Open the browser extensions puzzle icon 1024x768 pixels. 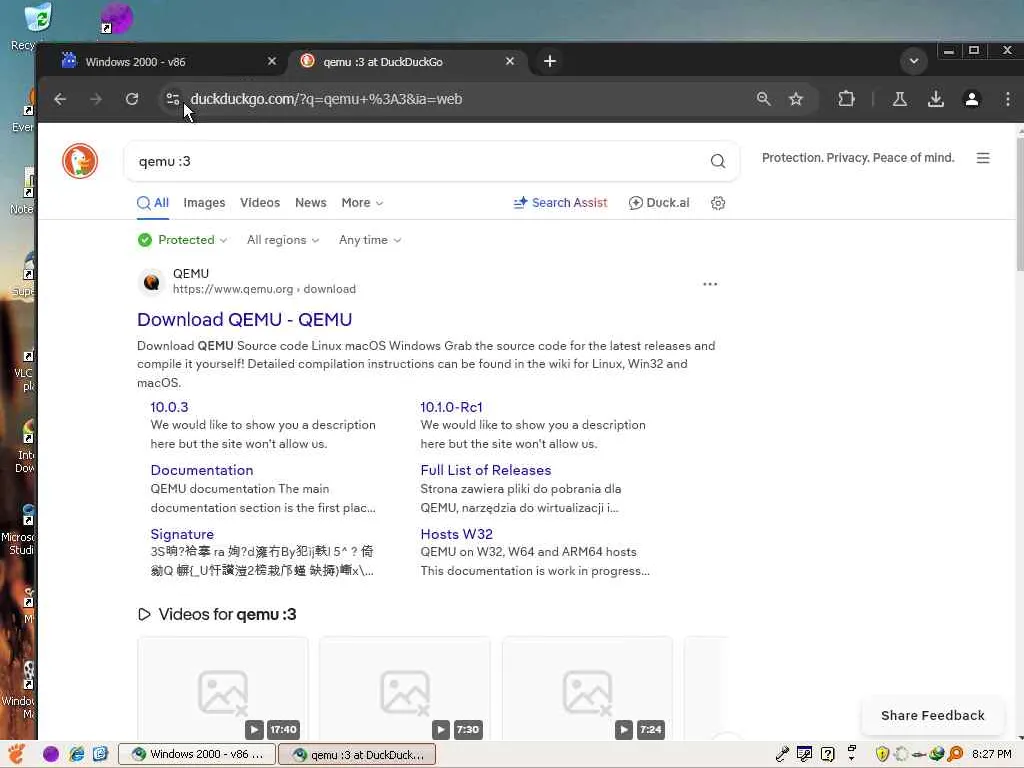click(x=846, y=99)
